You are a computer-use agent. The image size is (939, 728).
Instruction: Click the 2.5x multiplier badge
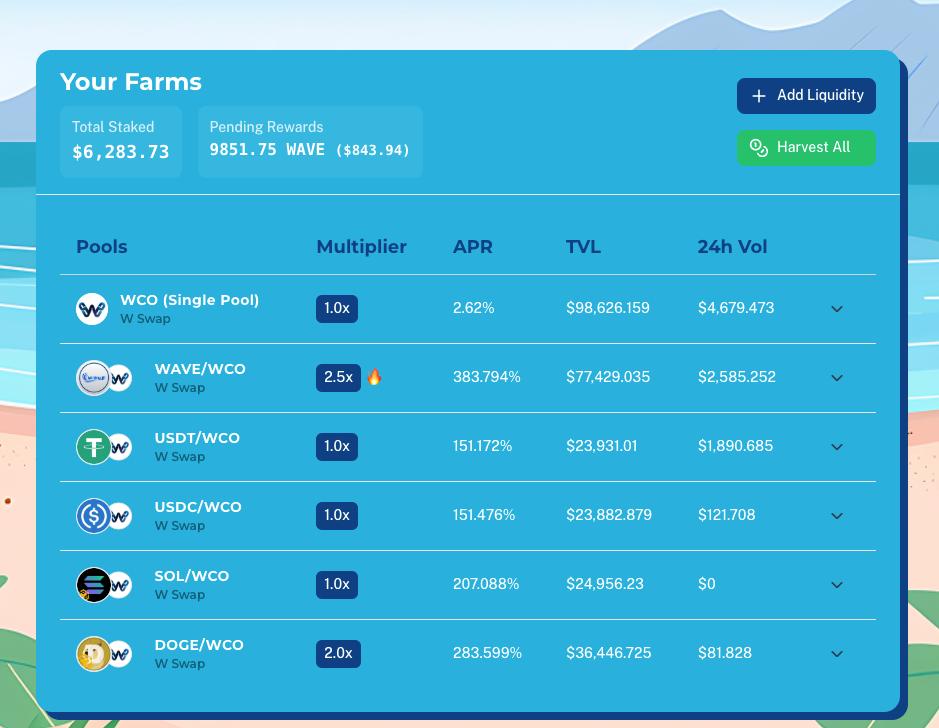(338, 378)
